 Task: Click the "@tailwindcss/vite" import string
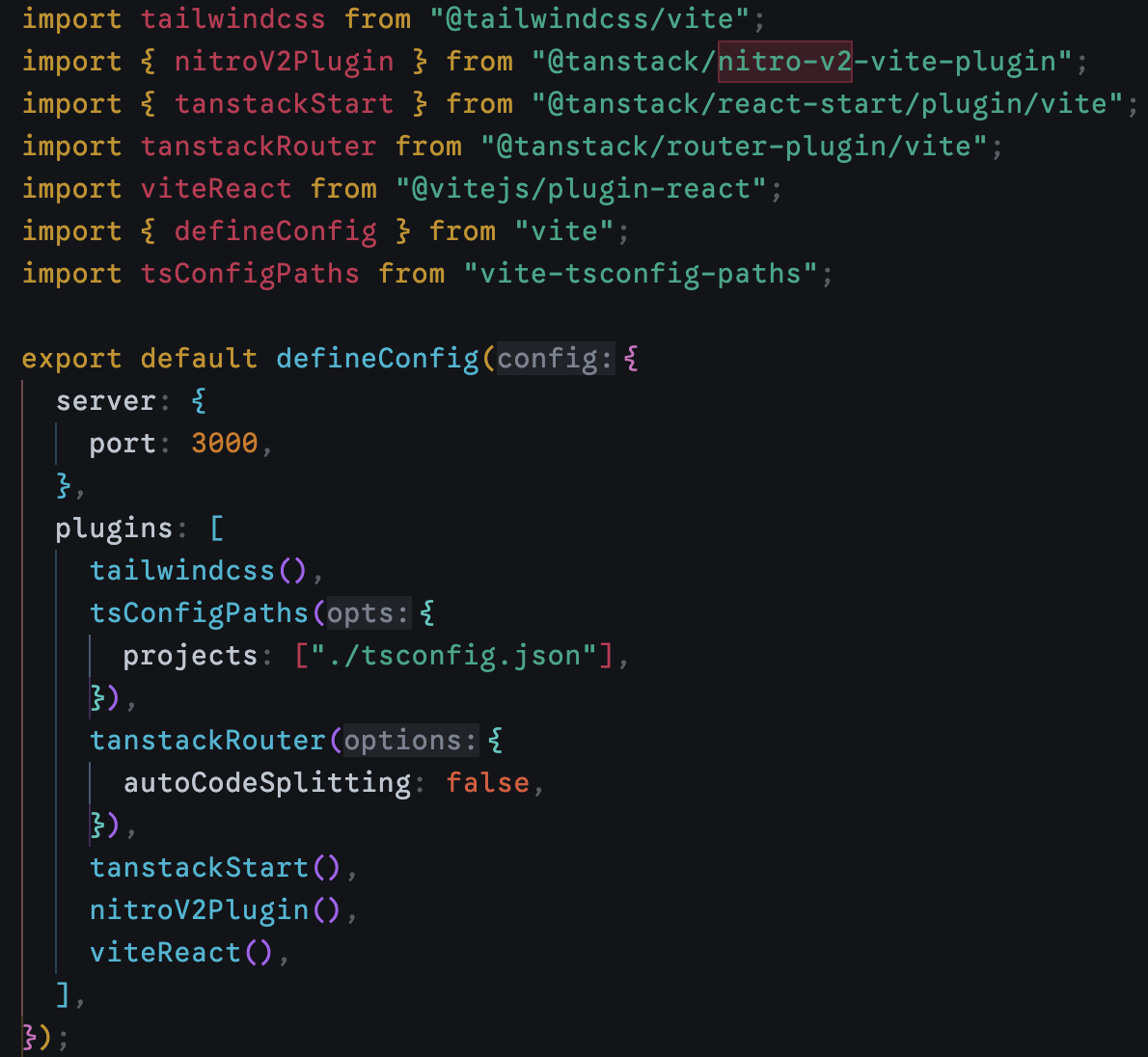(589, 19)
